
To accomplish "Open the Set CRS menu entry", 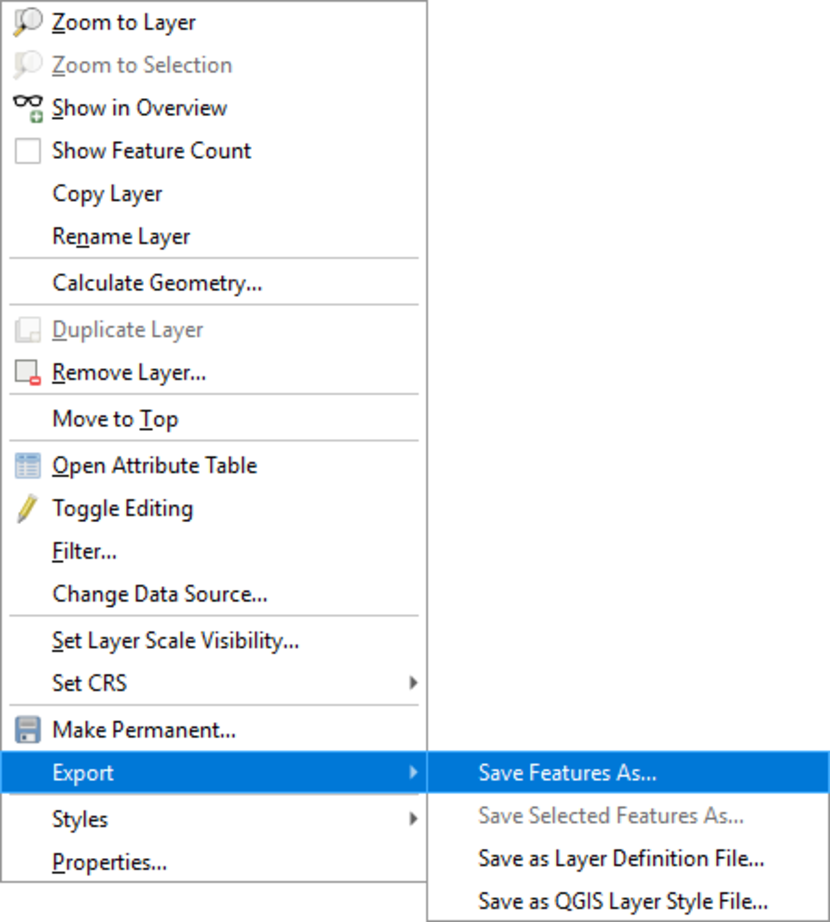I will 214,683.
